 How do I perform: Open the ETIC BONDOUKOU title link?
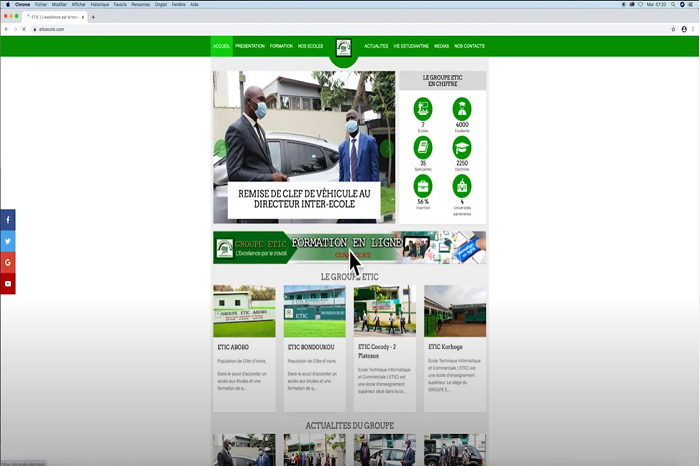click(311, 347)
